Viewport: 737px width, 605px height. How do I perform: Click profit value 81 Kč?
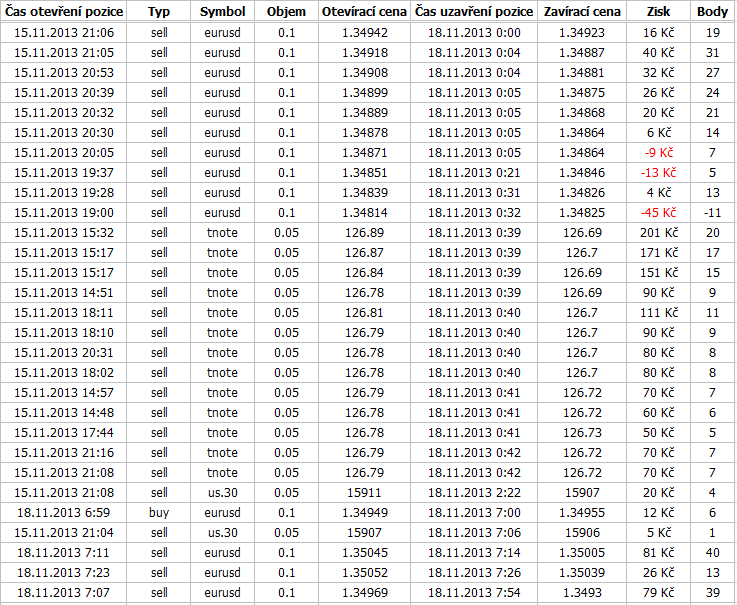(658, 552)
